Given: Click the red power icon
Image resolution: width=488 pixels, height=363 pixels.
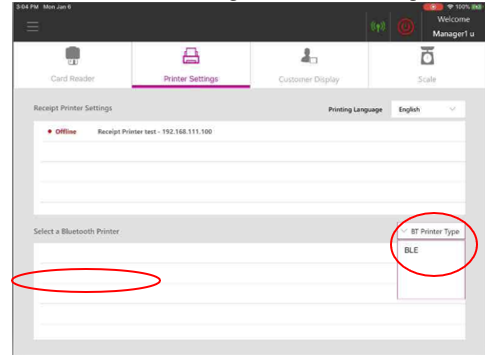Looking at the screenshot, I should pyautogui.click(x=405, y=27).
